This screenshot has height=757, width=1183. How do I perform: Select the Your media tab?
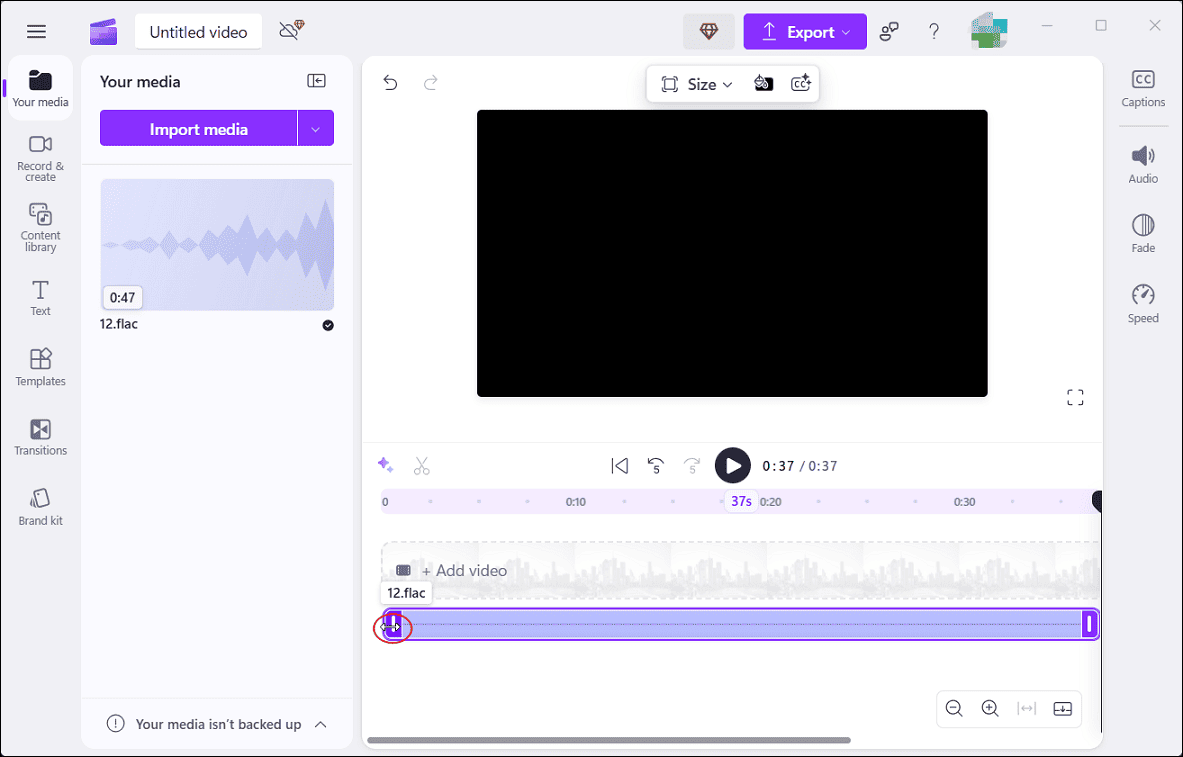pyautogui.click(x=41, y=88)
